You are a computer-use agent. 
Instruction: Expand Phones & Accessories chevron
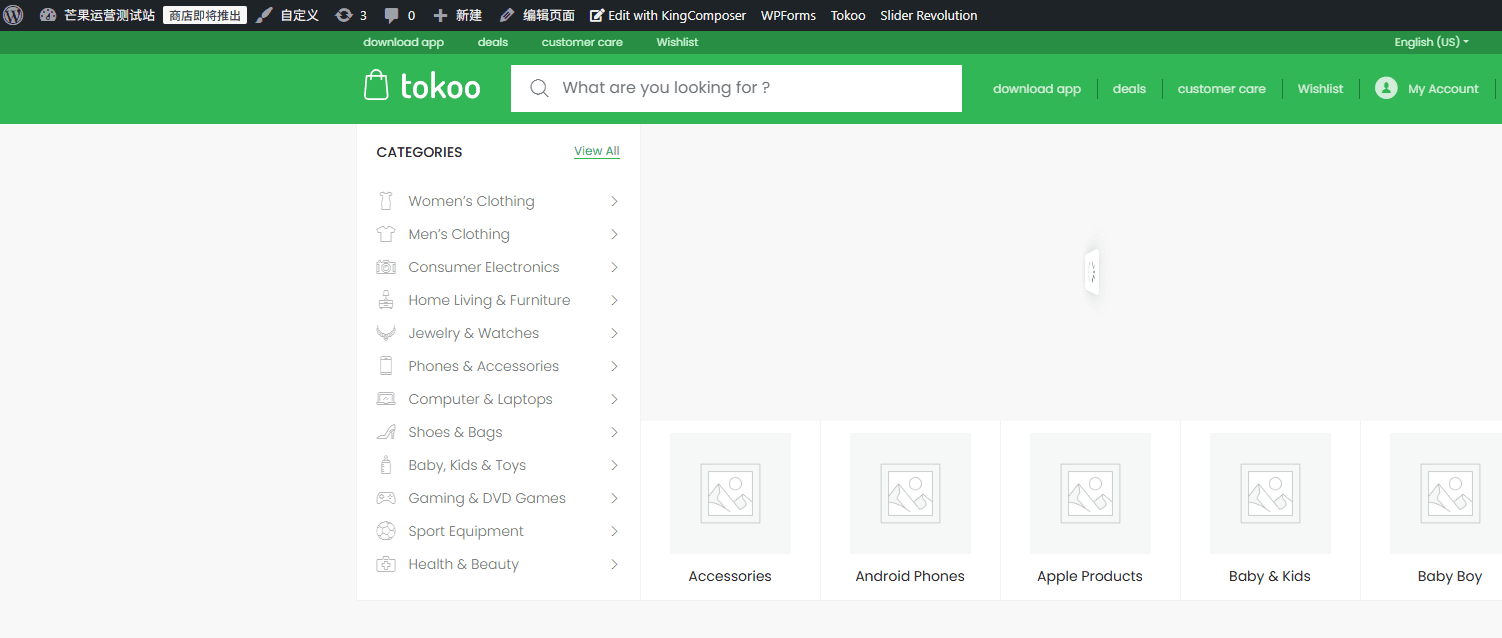614,366
